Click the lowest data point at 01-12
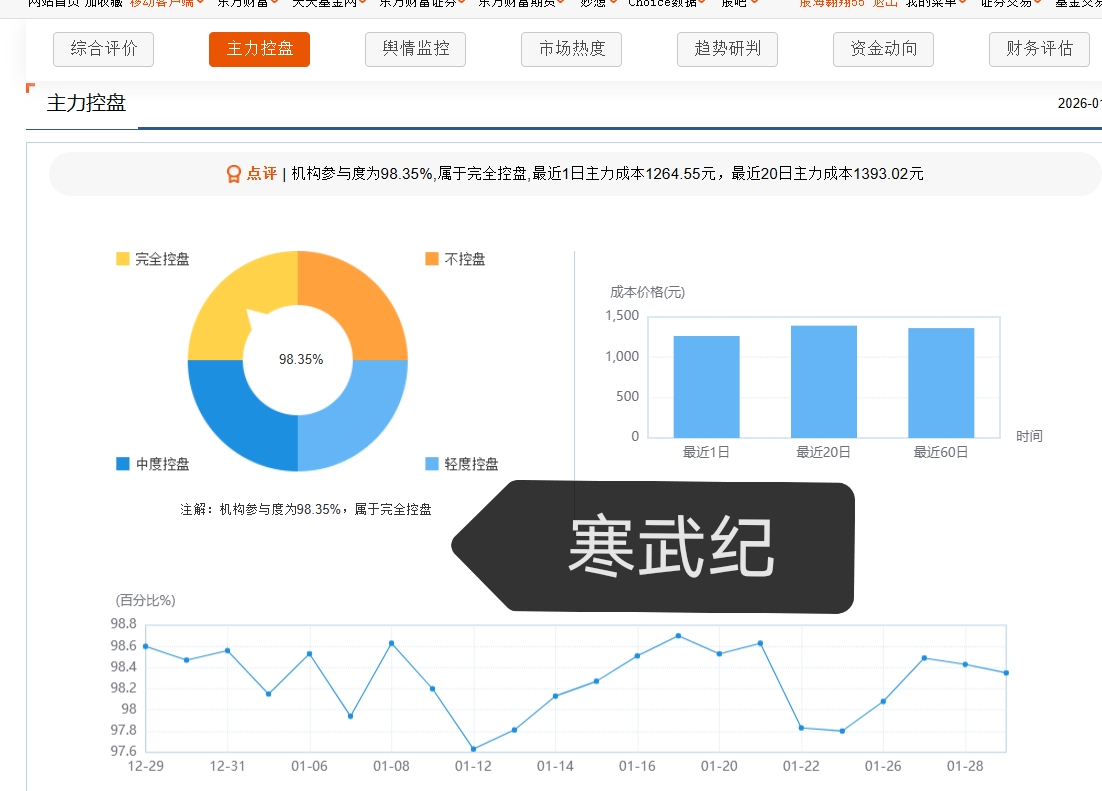Image resolution: width=1102 pixels, height=791 pixels. click(473, 749)
